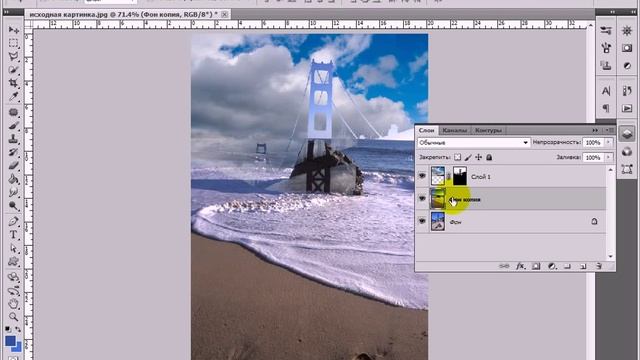Open the layer style fx menu
This screenshot has height=360, width=640.
(520, 266)
